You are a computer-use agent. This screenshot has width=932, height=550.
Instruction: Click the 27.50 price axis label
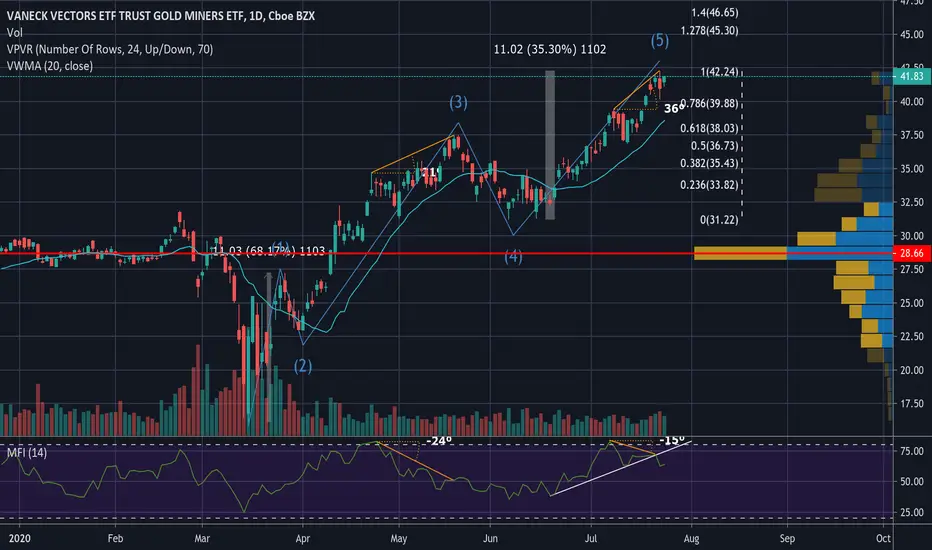pyautogui.click(x=912, y=269)
